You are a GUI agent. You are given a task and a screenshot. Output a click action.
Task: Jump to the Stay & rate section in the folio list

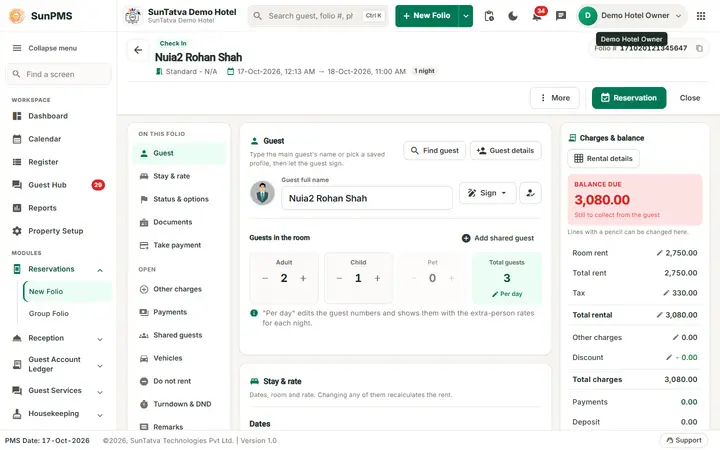click(x=180, y=176)
